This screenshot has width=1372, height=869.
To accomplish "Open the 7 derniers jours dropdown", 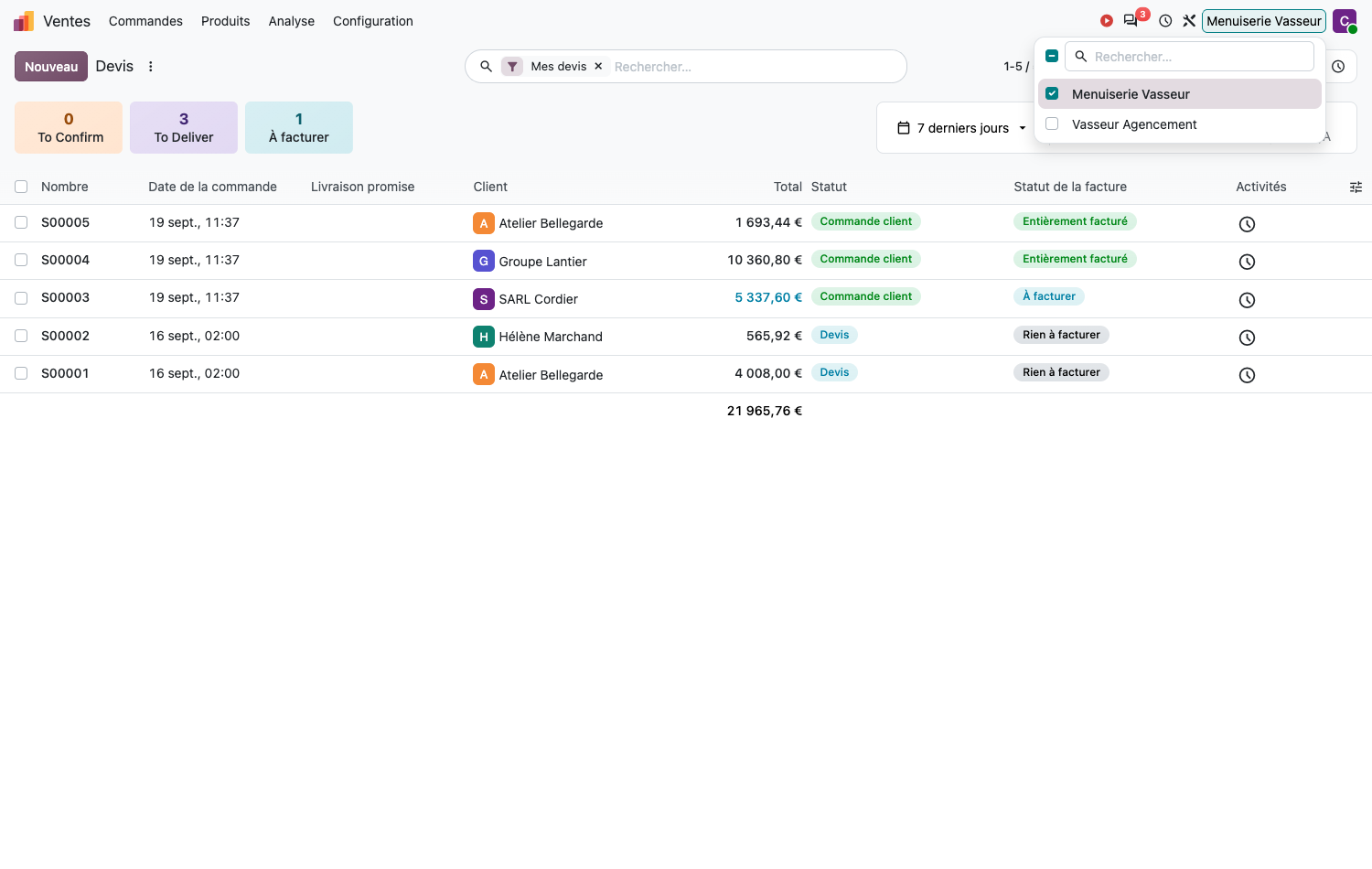I will click(961, 128).
